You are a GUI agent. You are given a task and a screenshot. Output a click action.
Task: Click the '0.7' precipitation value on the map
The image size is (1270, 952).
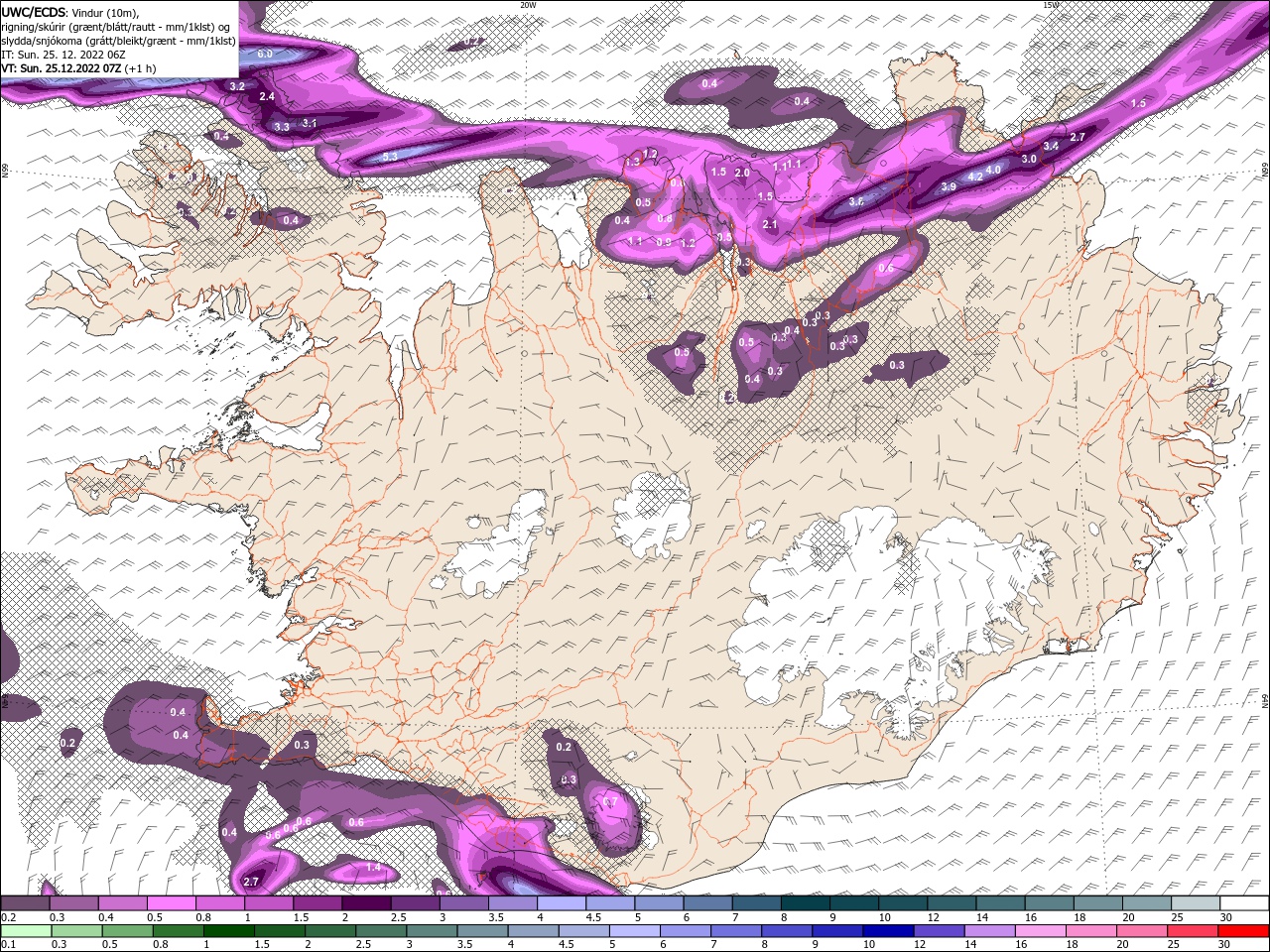610,802
